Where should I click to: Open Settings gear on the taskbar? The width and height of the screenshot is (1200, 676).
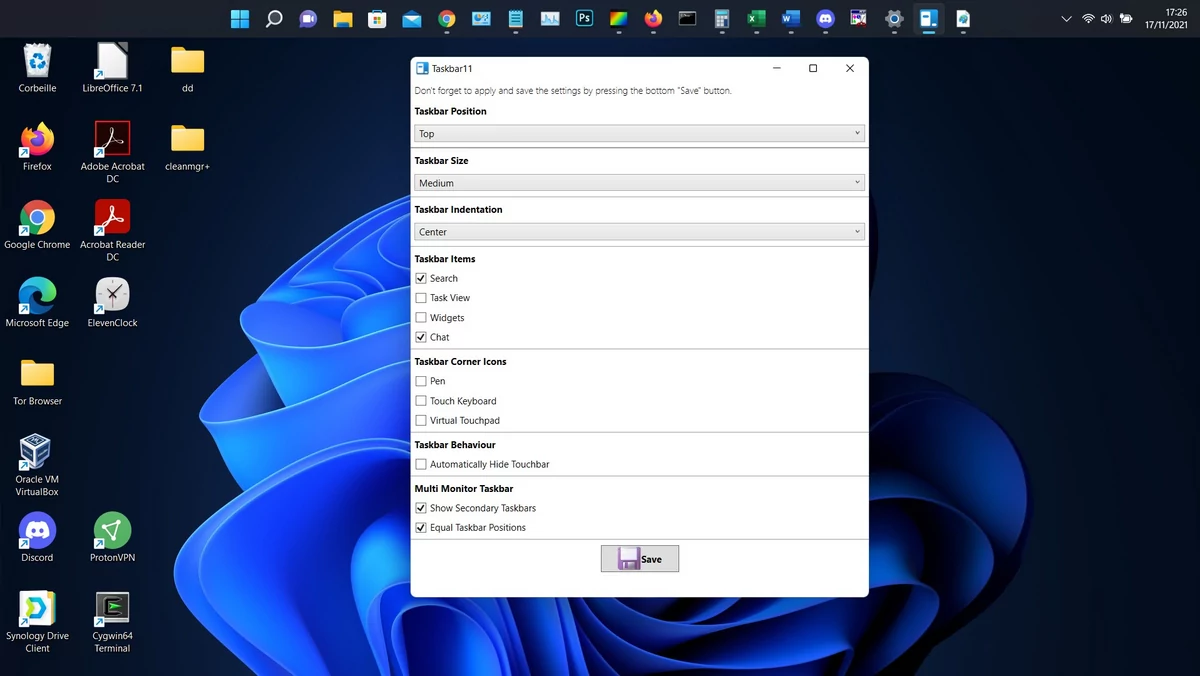tap(894, 18)
